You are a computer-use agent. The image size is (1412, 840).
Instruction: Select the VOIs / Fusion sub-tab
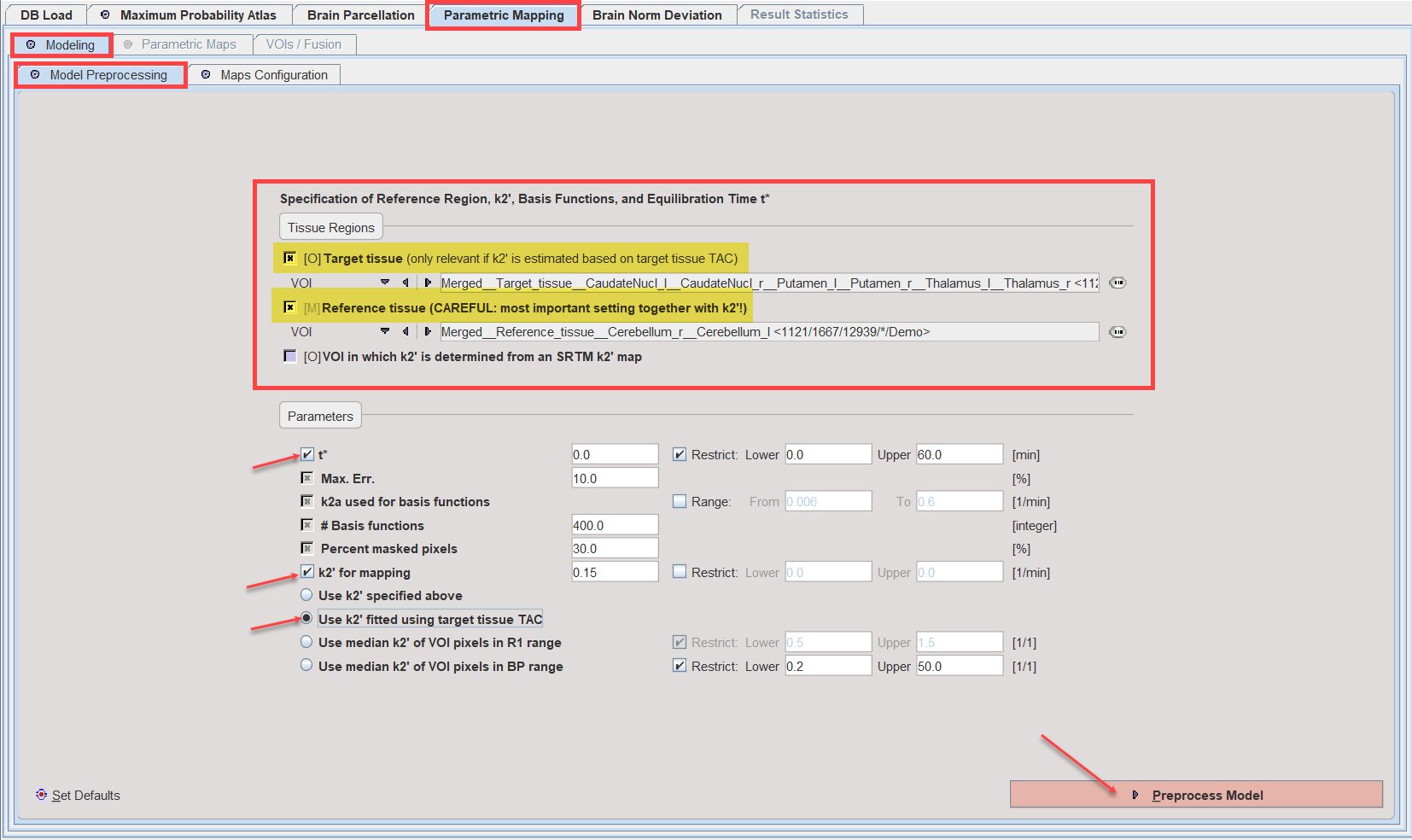[x=304, y=44]
